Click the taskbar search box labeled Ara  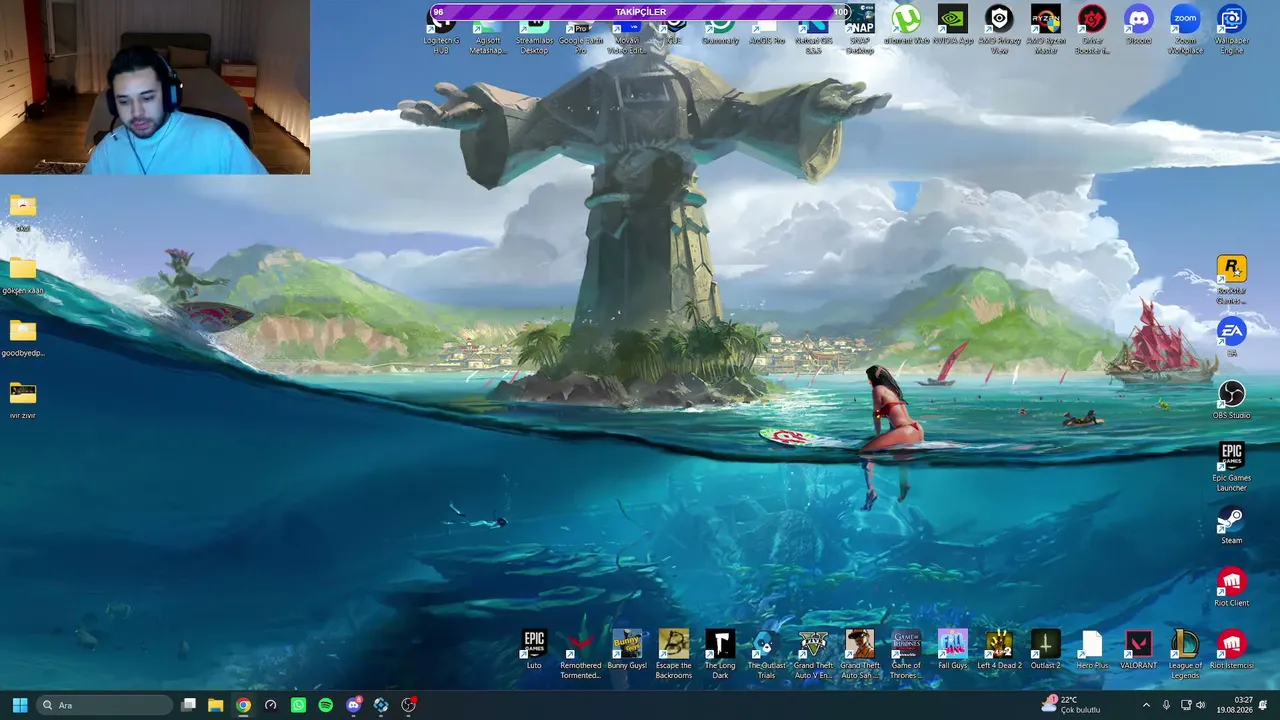click(x=105, y=705)
